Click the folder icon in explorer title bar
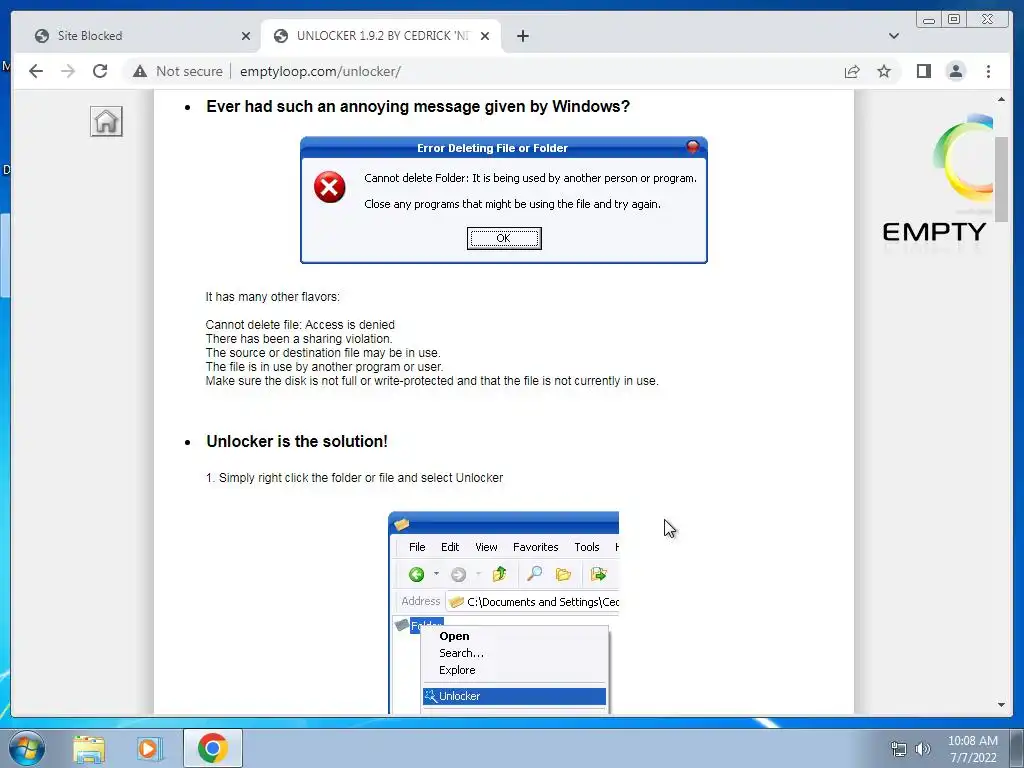This screenshot has height=768, width=1024. click(x=402, y=524)
